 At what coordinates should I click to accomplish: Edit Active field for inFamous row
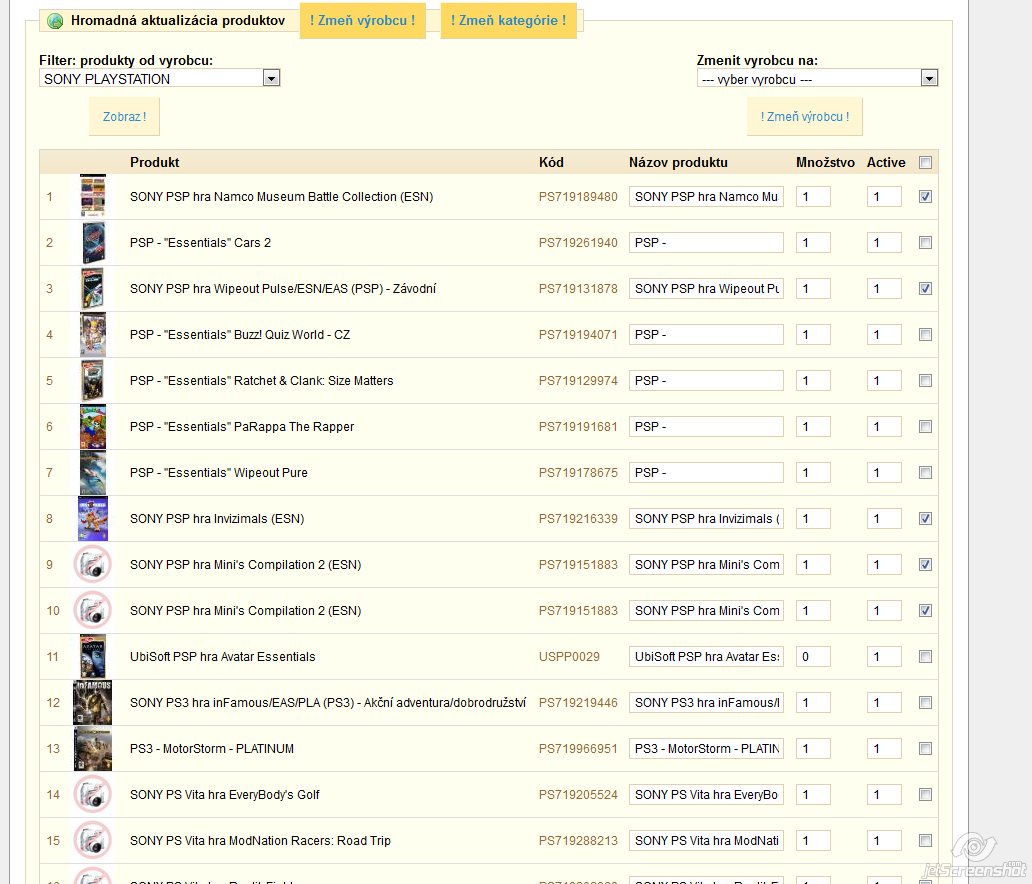pyautogui.click(x=884, y=703)
